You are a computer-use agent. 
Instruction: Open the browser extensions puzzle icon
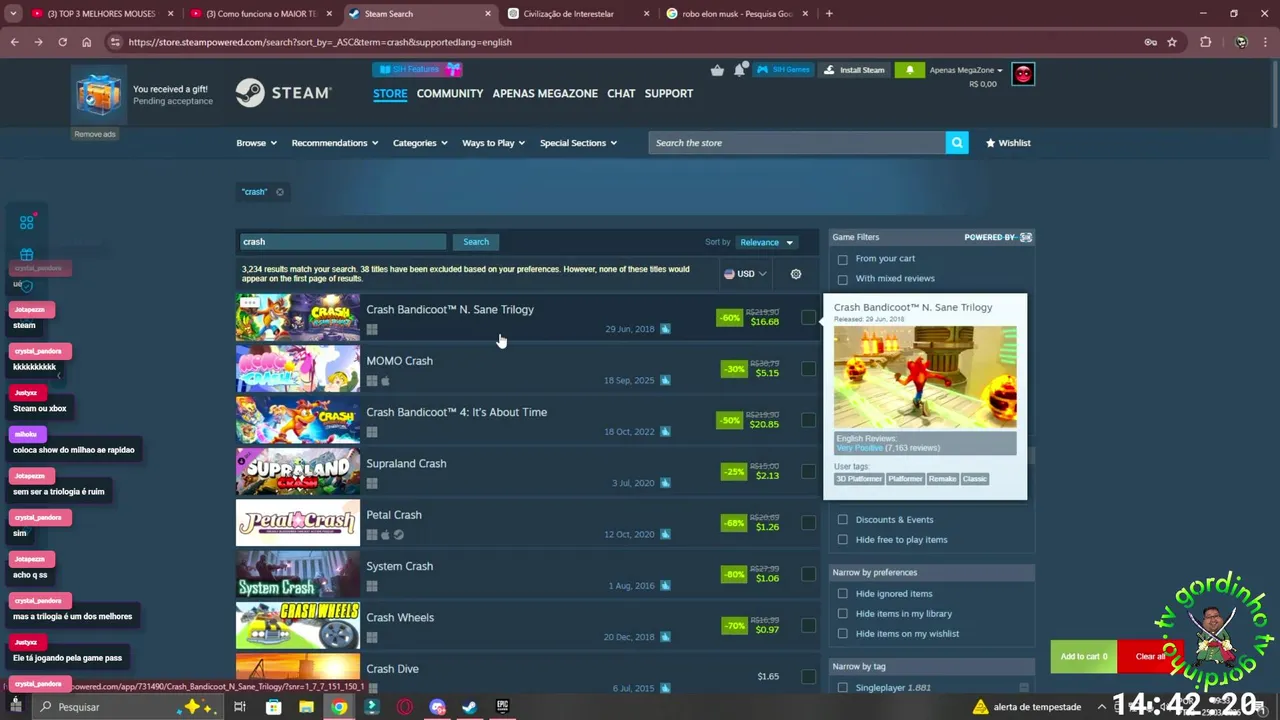[x=1205, y=42]
